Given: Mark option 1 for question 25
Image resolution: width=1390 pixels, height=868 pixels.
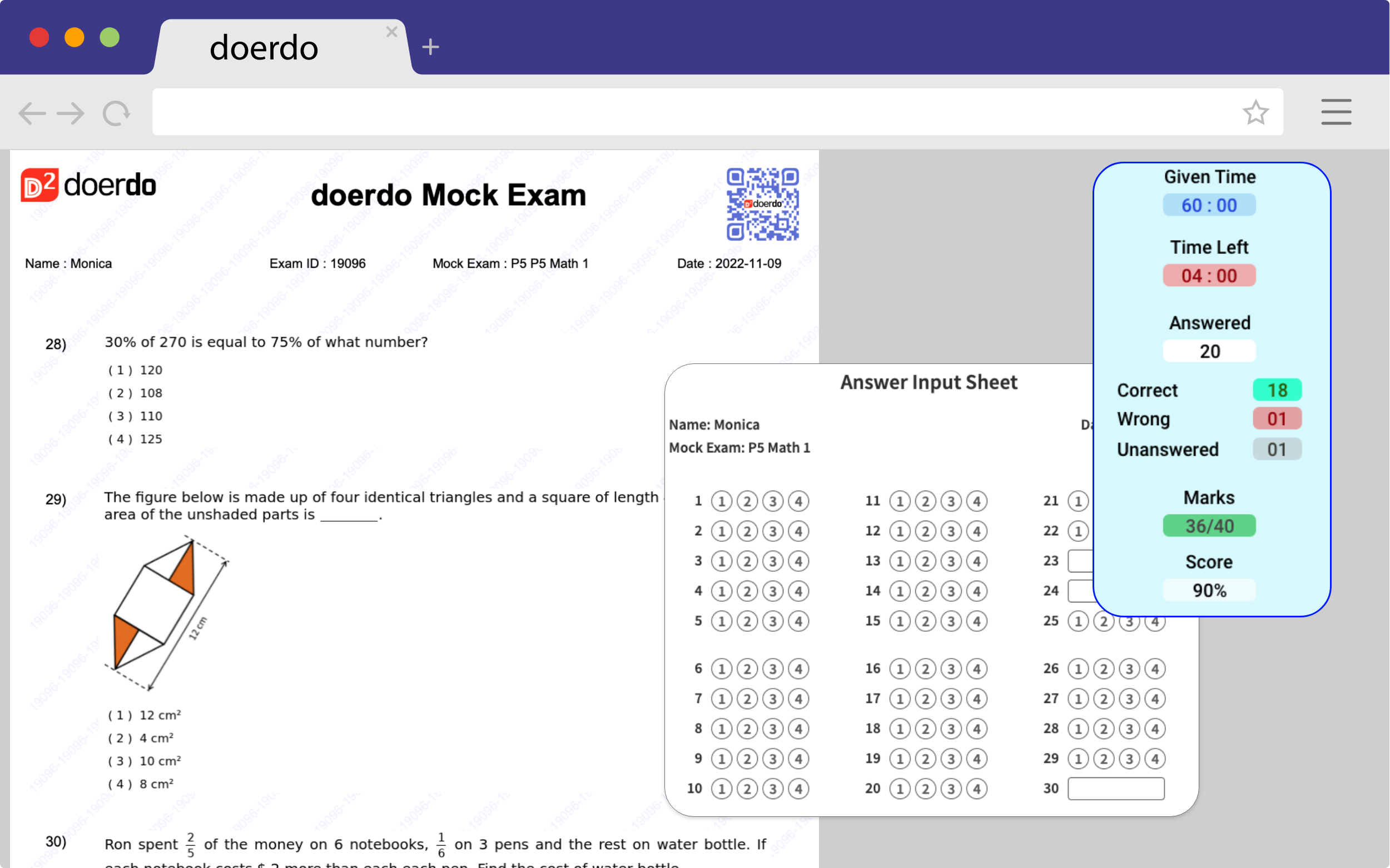Looking at the screenshot, I should 1078,621.
